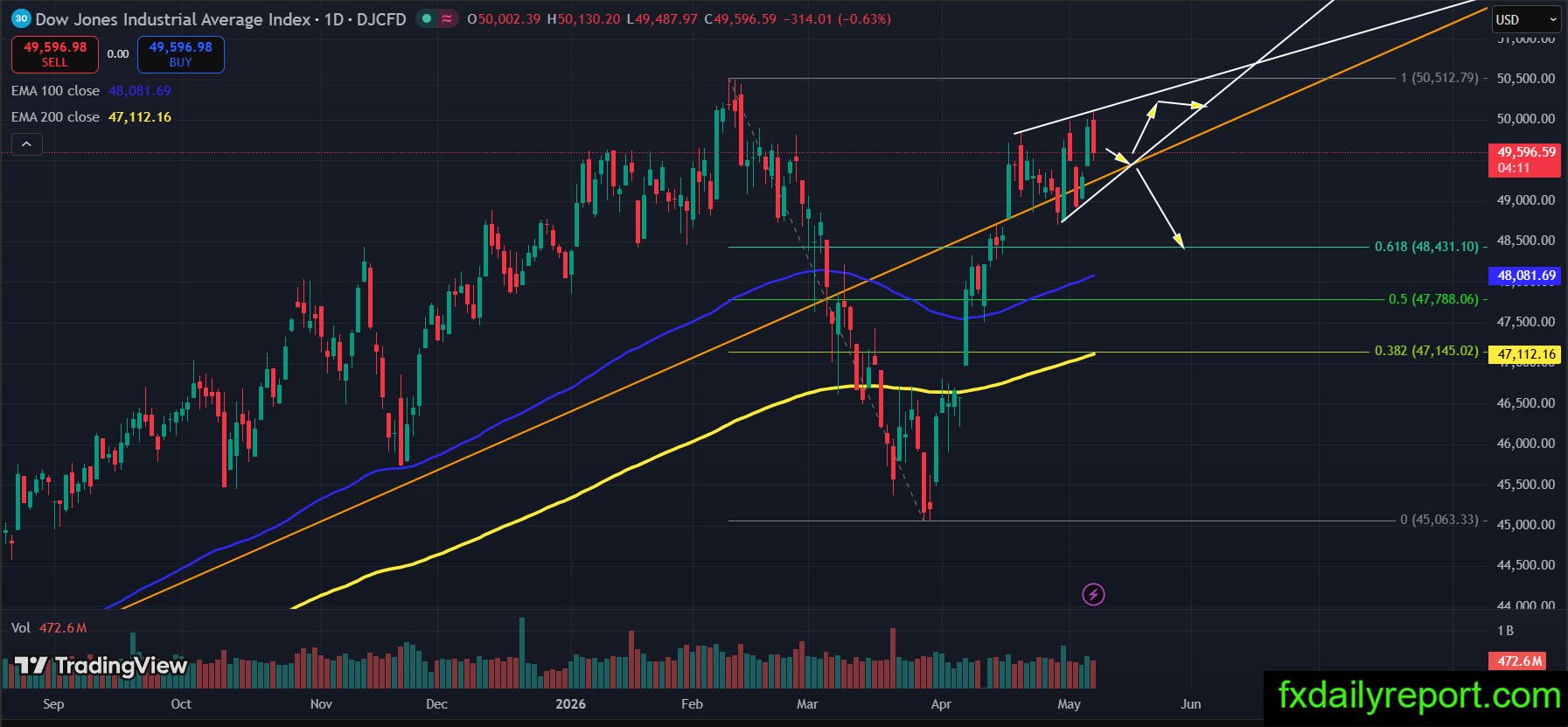
Task: Click the yellow EMA 200 price tag 47,112.16
Action: (x=1524, y=354)
